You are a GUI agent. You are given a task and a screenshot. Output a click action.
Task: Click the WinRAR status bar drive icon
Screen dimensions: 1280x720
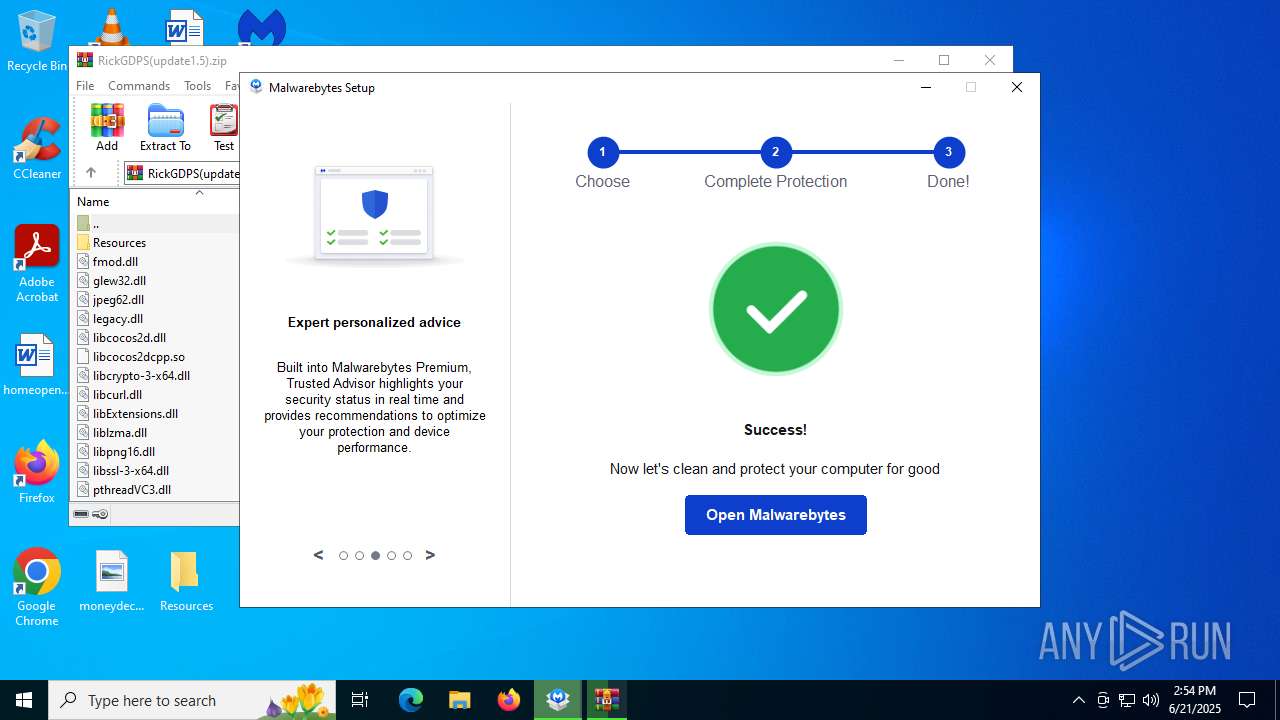[x=81, y=514]
